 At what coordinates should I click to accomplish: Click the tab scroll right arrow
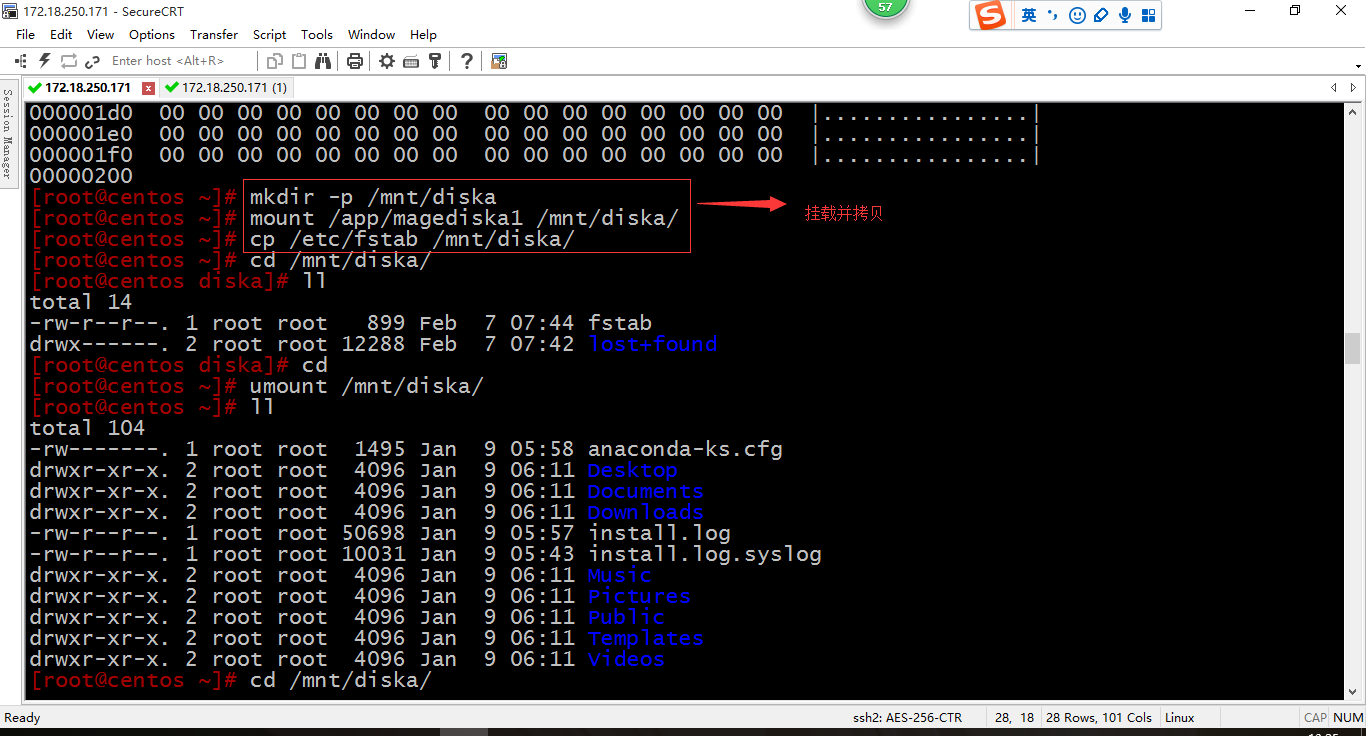pyautogui.click(x=1354, y=88)
